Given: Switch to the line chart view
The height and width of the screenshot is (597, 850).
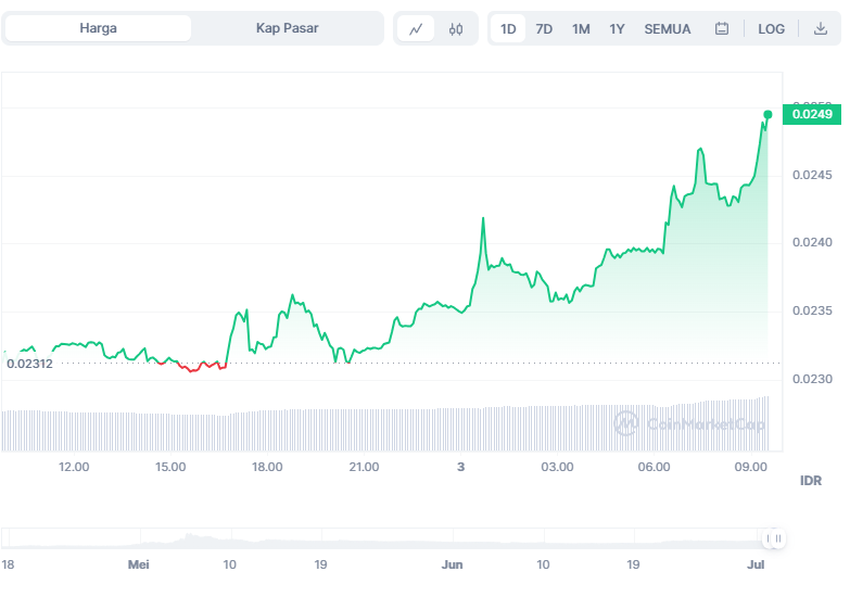Looking at the screenshot, I should [x=416, y=29].
